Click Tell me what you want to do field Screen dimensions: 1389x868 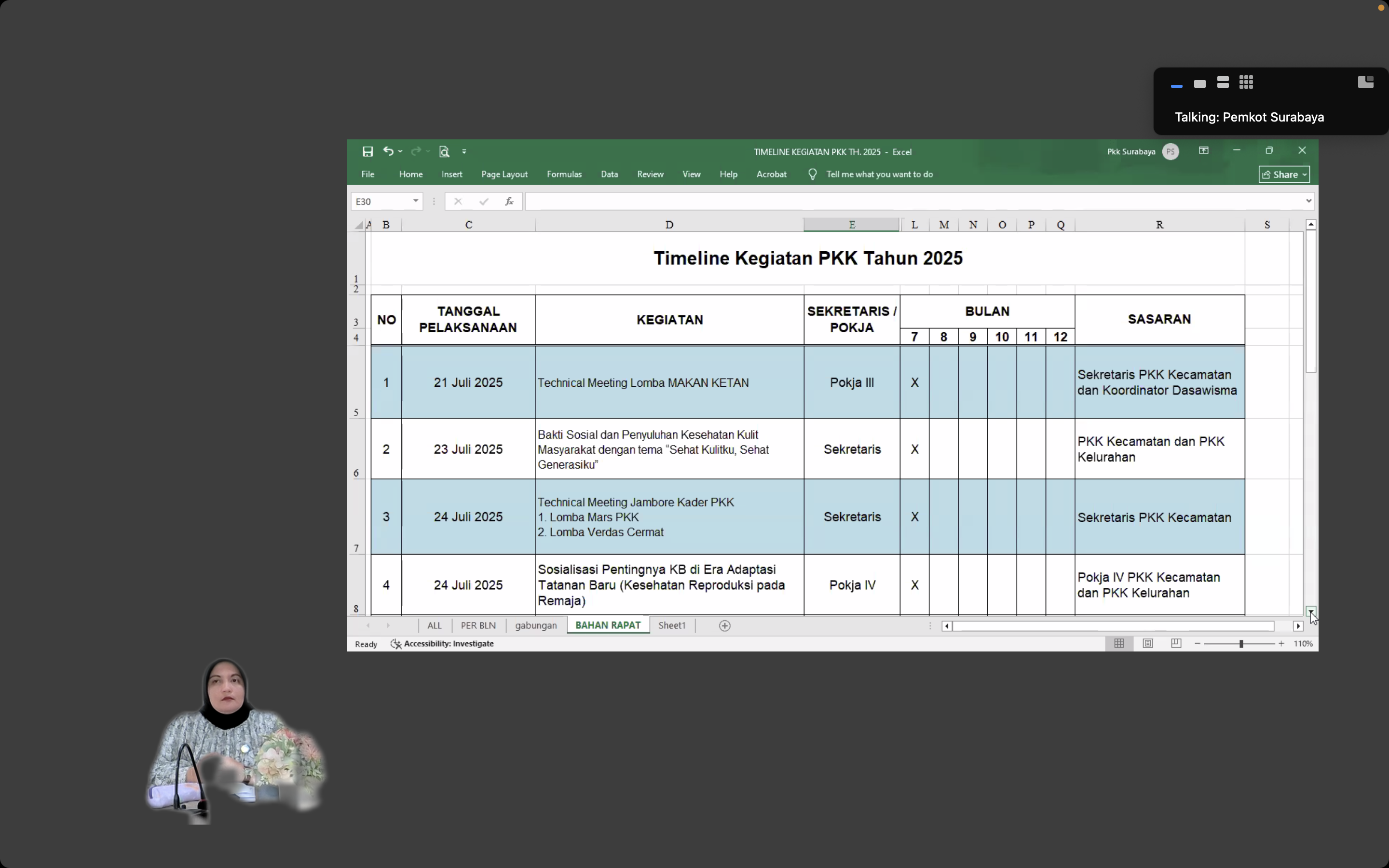pyautogui.click(x=879, y=174)
